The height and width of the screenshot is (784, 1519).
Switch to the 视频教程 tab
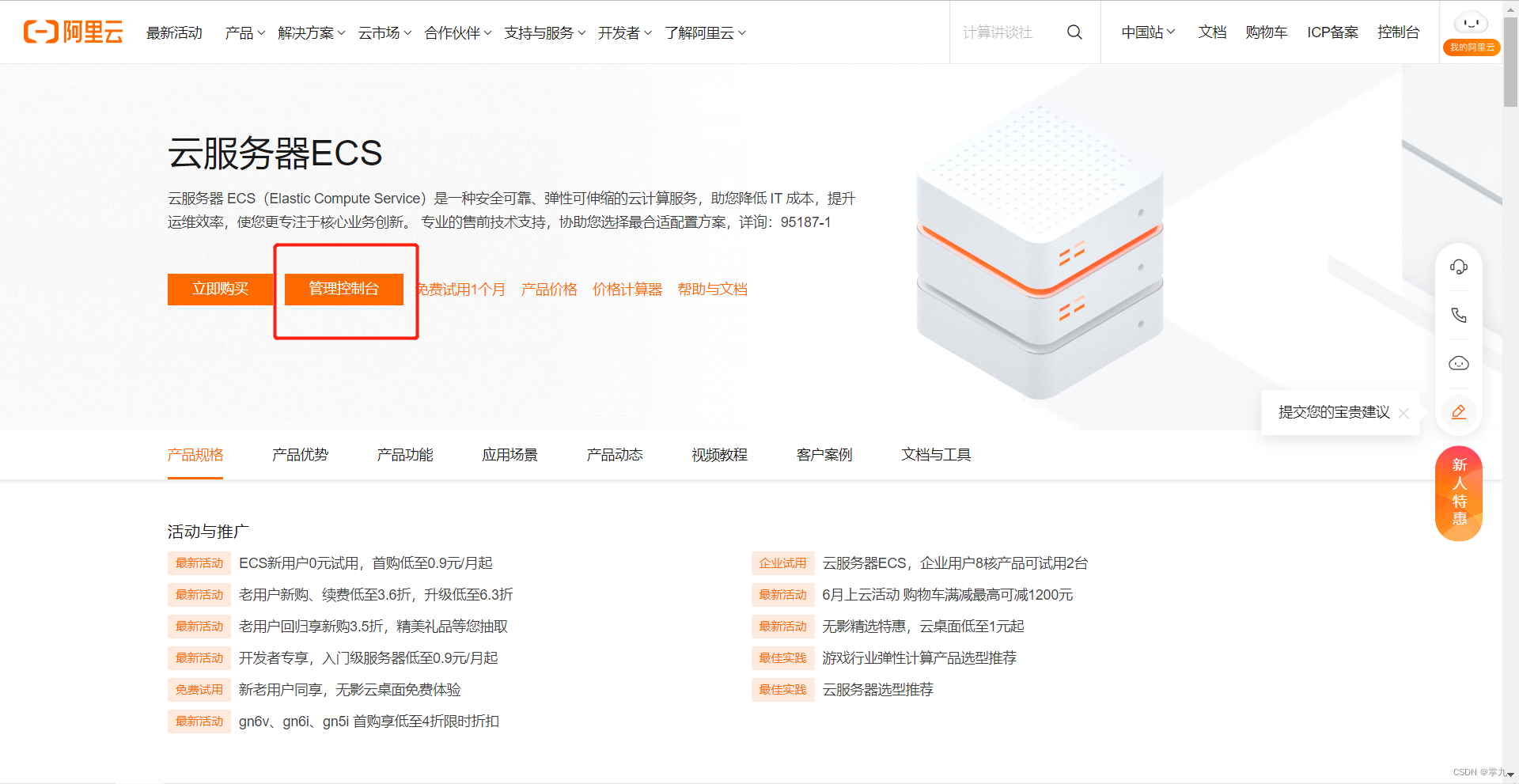[718, 455]
